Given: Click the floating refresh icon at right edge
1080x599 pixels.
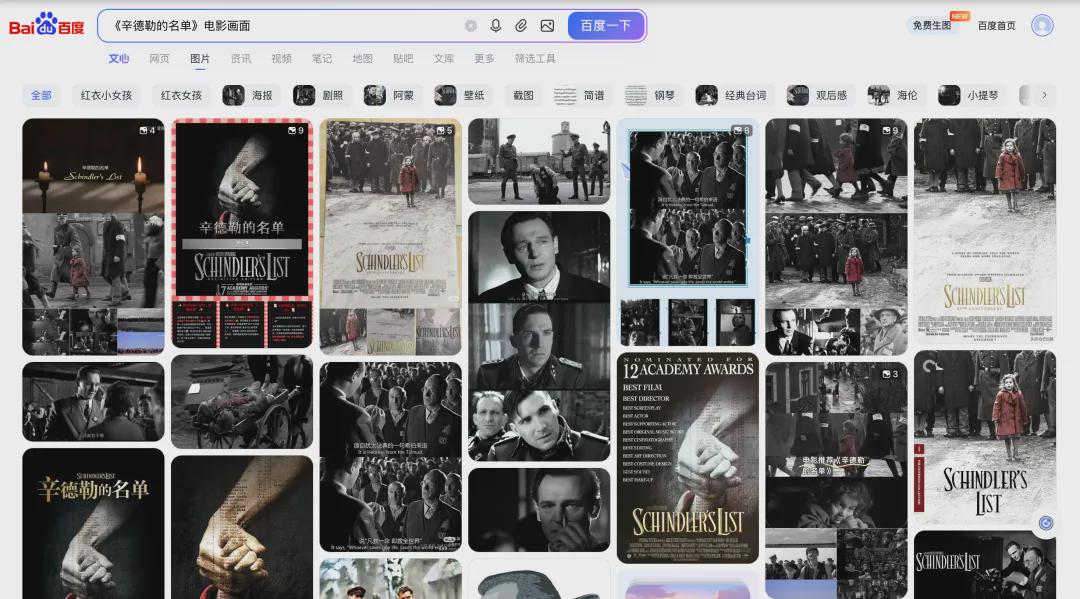Looking at the screenshot, I should [x=1046, y=523].
